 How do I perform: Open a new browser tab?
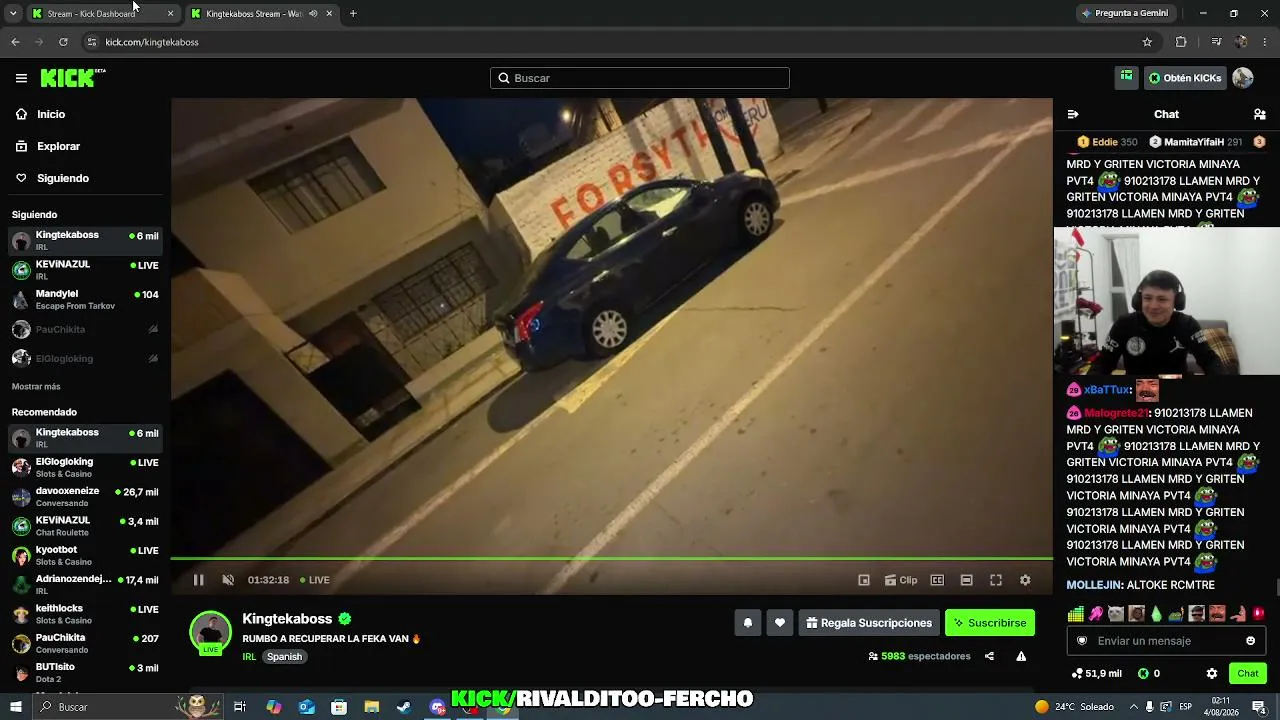(x=353, y=14)
